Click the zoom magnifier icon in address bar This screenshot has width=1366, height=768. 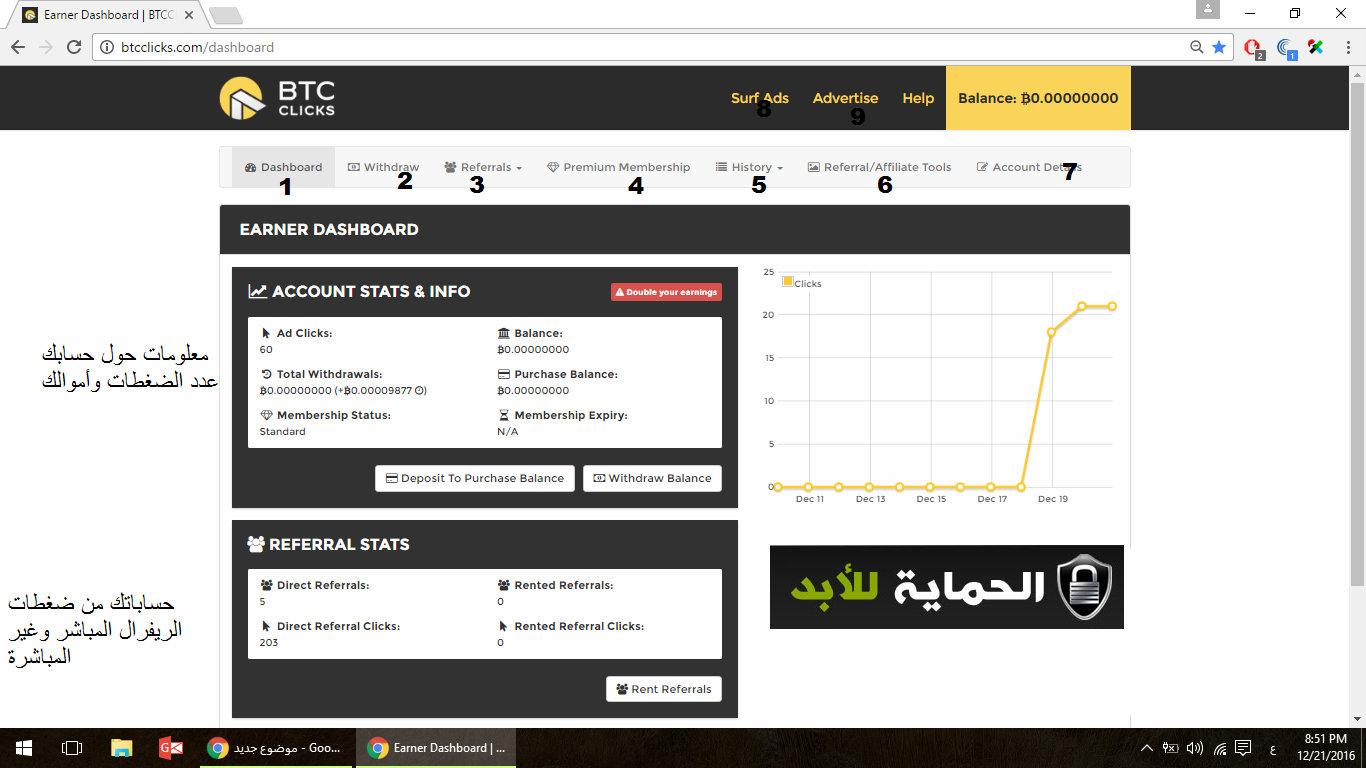point(1197,47)
